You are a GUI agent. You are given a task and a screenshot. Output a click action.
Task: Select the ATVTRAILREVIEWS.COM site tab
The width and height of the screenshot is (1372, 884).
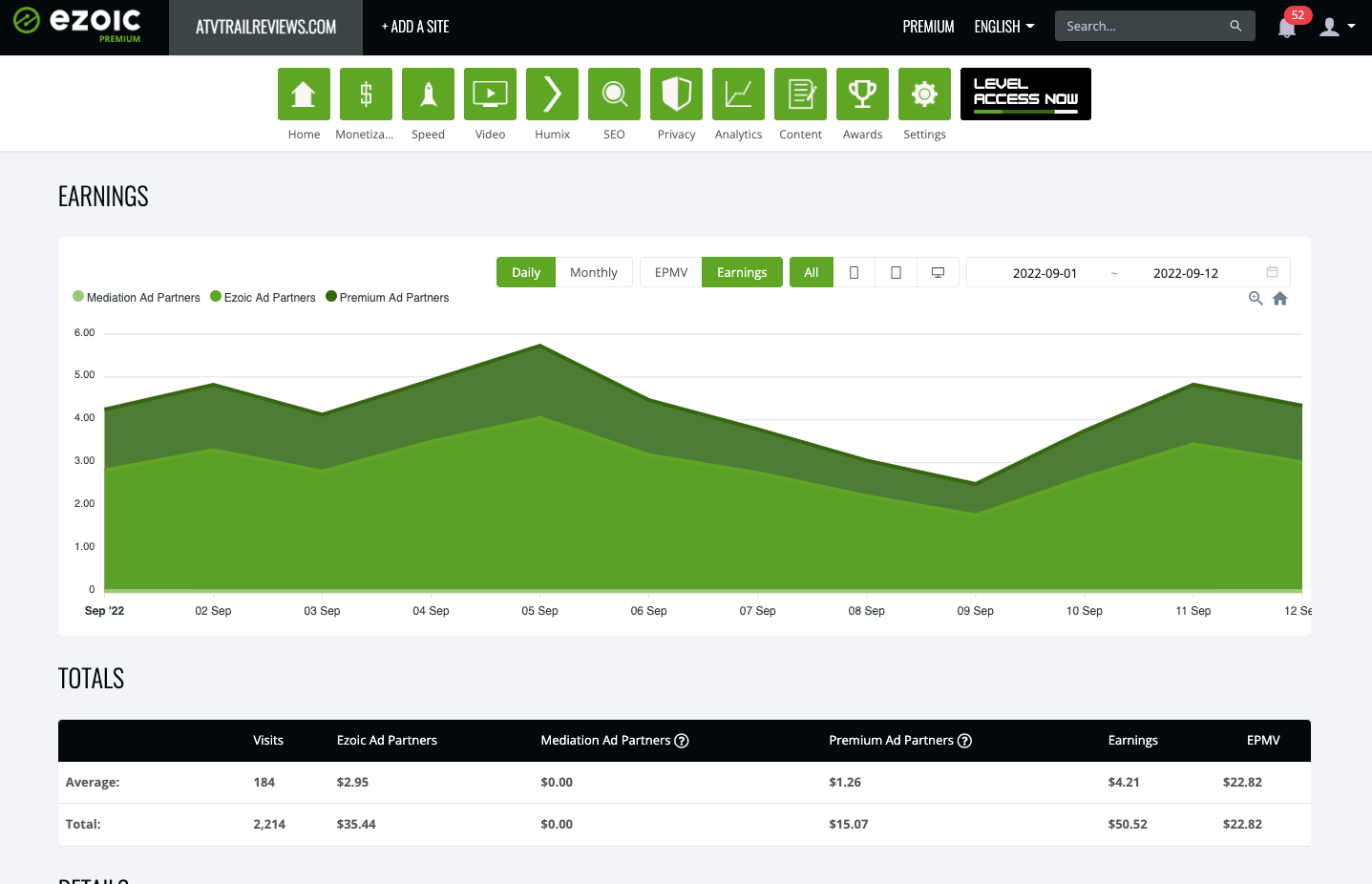click(x=265, y=27)
